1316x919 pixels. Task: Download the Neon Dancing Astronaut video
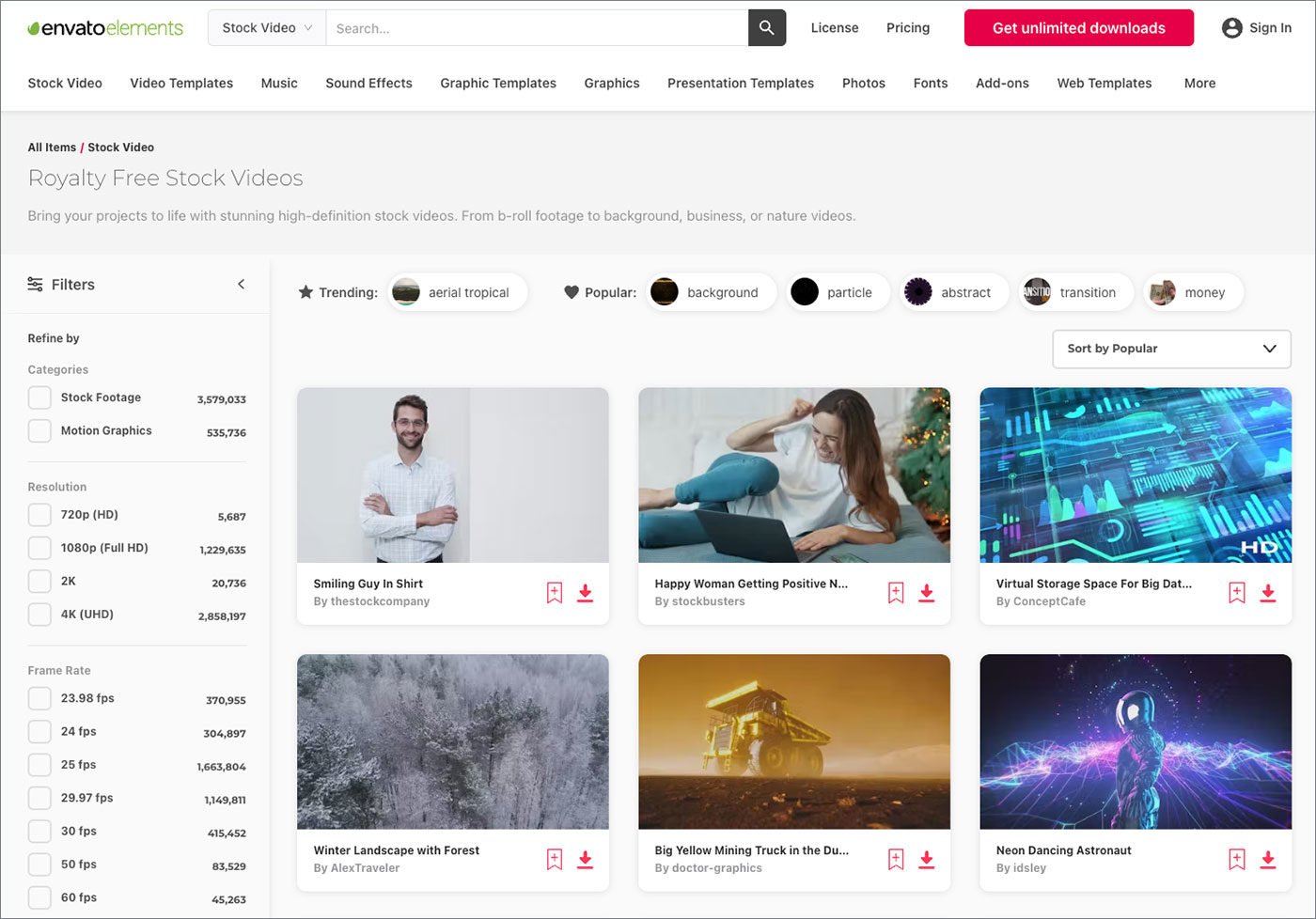click(1268, 859)
